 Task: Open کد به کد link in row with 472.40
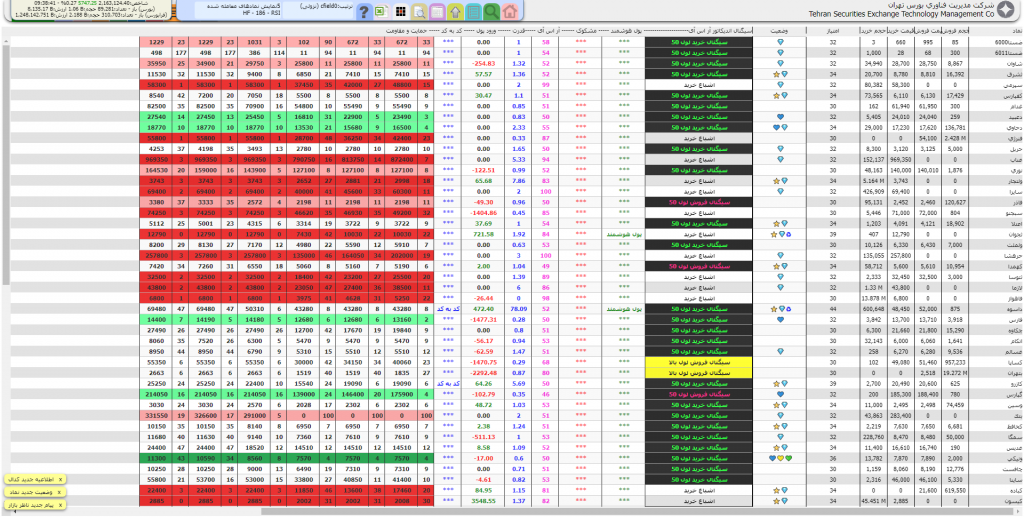(x=448, y=308)
